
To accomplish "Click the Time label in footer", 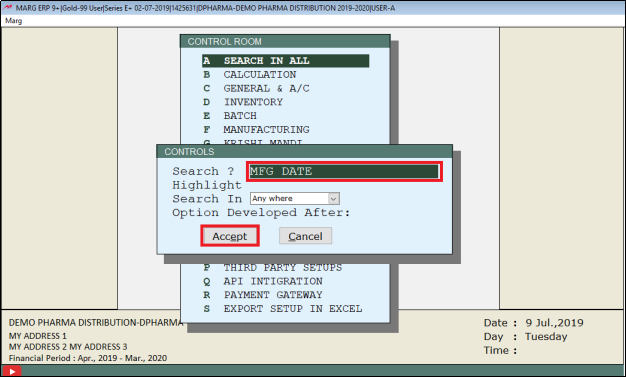I will tap(500, 350).
